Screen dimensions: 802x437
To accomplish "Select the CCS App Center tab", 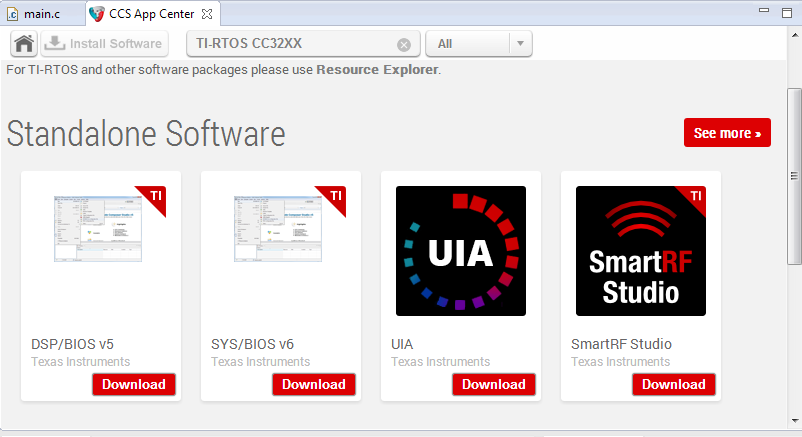I will pos(151,14).
